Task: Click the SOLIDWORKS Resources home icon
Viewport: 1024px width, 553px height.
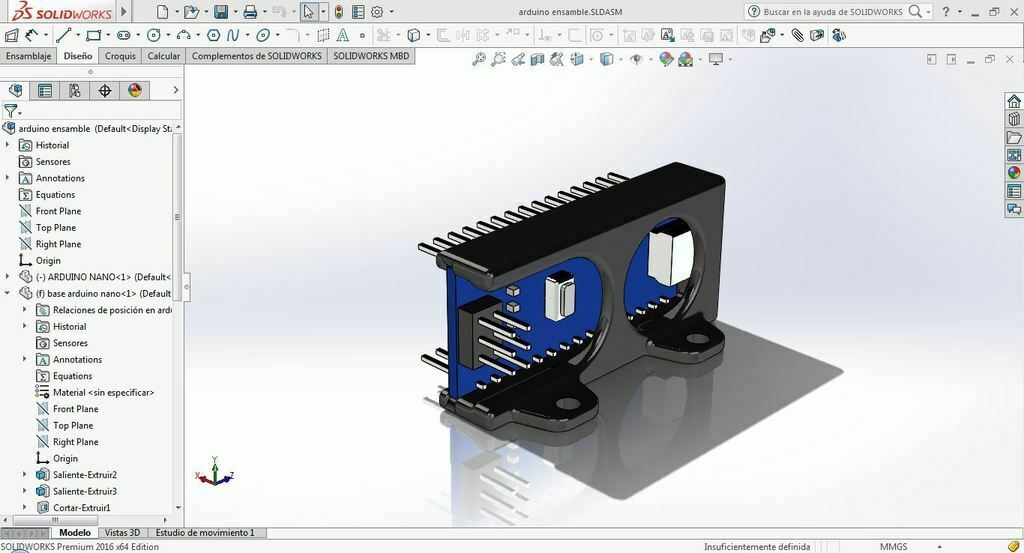Action: [x=1014, y=101]
